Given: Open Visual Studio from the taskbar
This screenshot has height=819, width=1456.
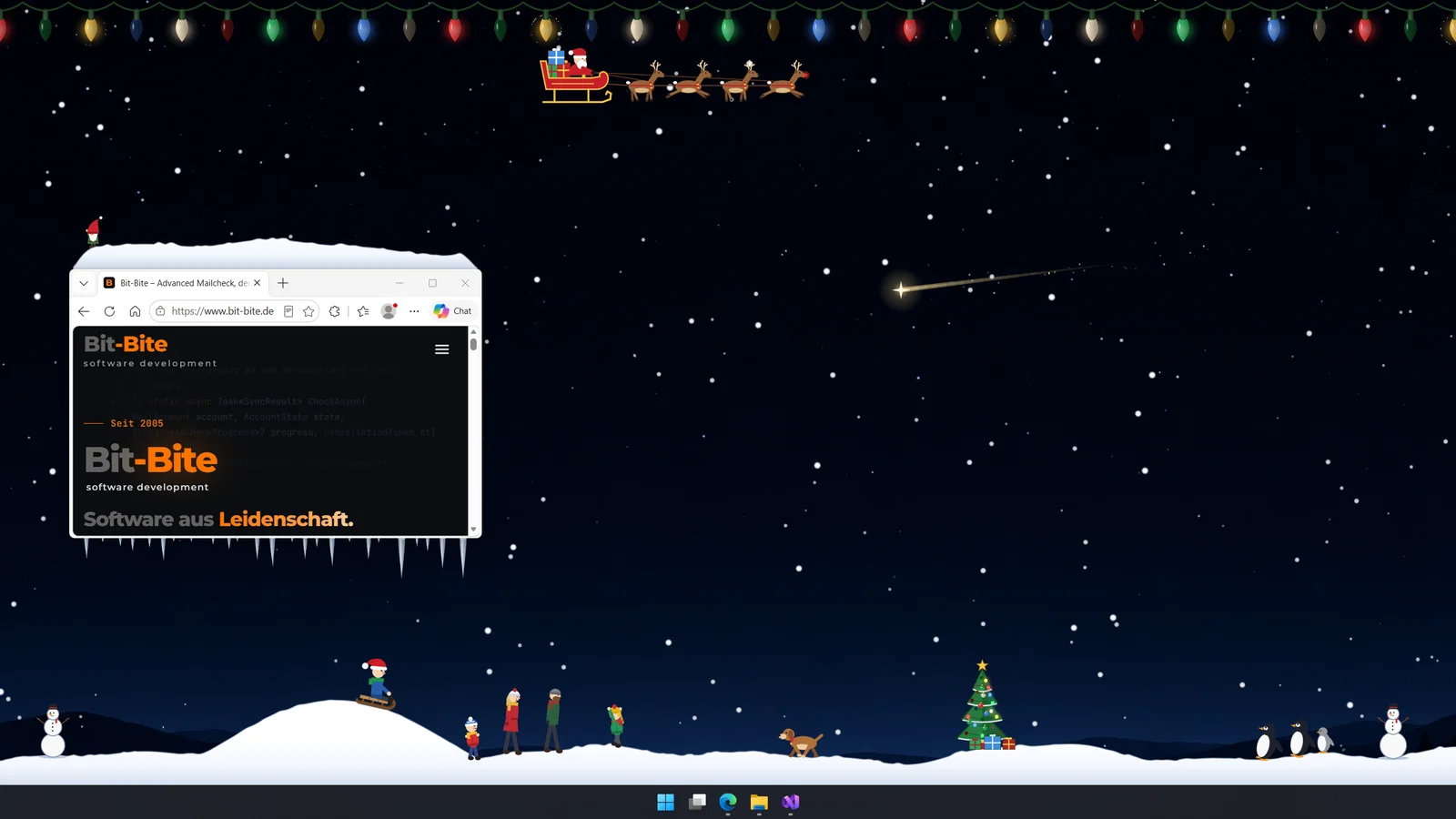Looking at the screenshot, I should tap(790, 802).
